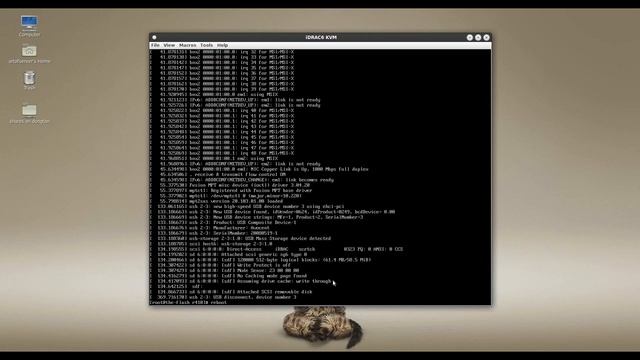Maximize the iDRAC6 KVM window

tap(478, 37)
